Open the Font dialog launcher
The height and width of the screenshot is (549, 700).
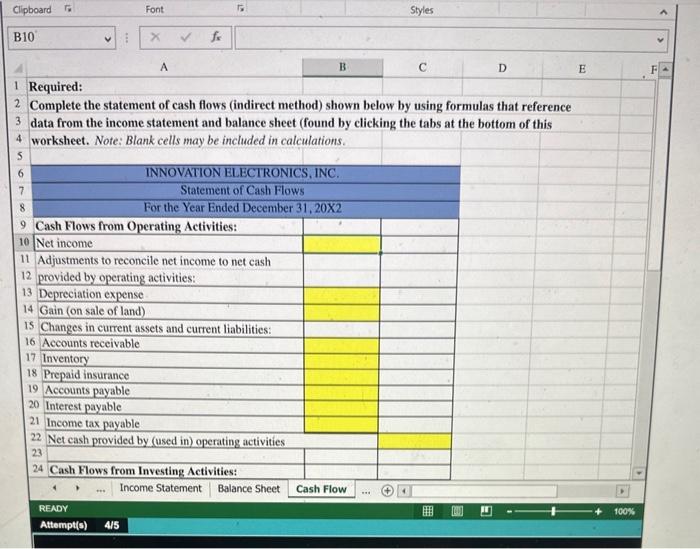pyautogui.click(x=241, y=8)
